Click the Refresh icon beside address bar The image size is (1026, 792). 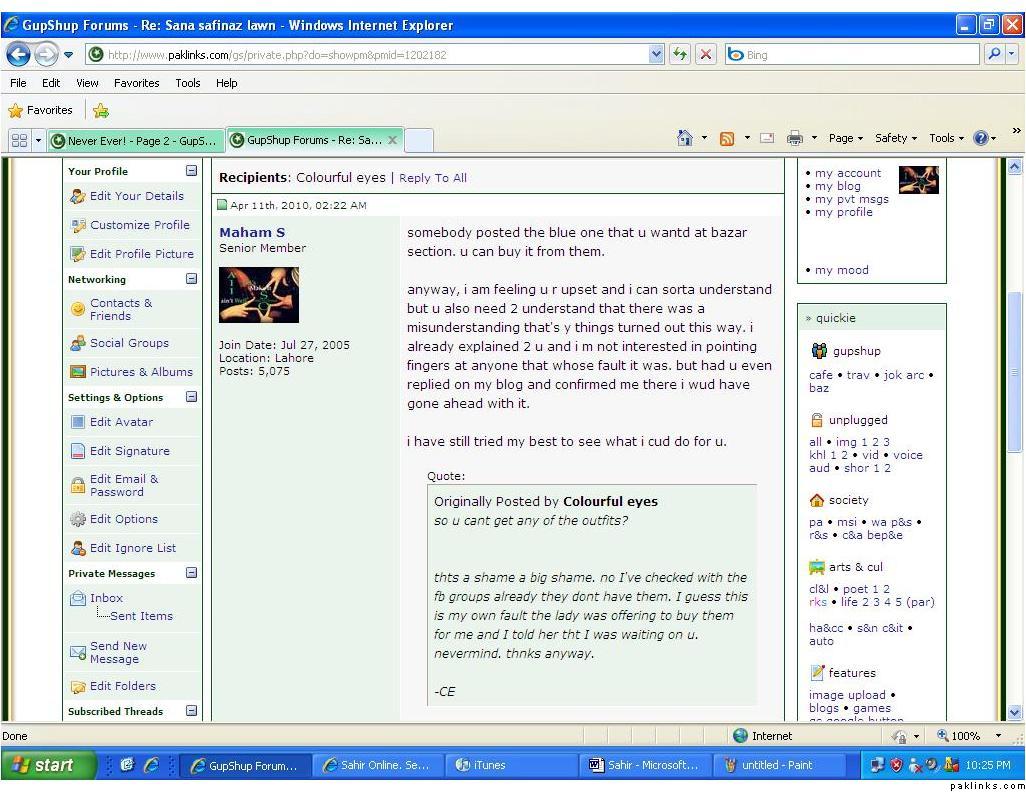(x=680, y=55)
